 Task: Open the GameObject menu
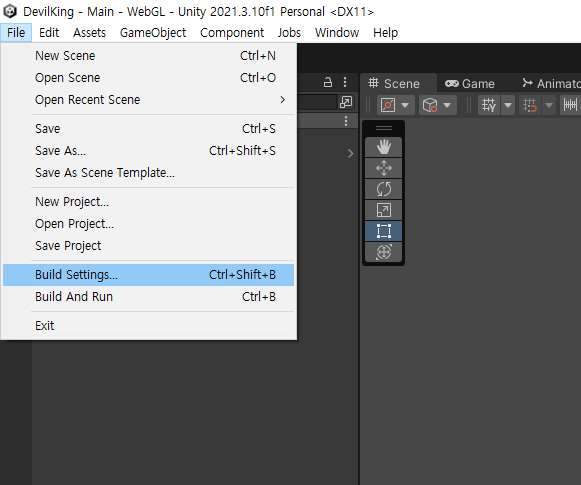coord(153,33)
